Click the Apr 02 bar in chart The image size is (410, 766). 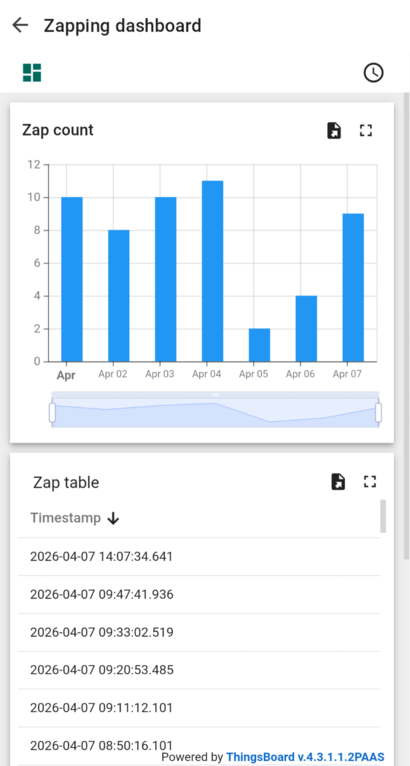(119, 296)
